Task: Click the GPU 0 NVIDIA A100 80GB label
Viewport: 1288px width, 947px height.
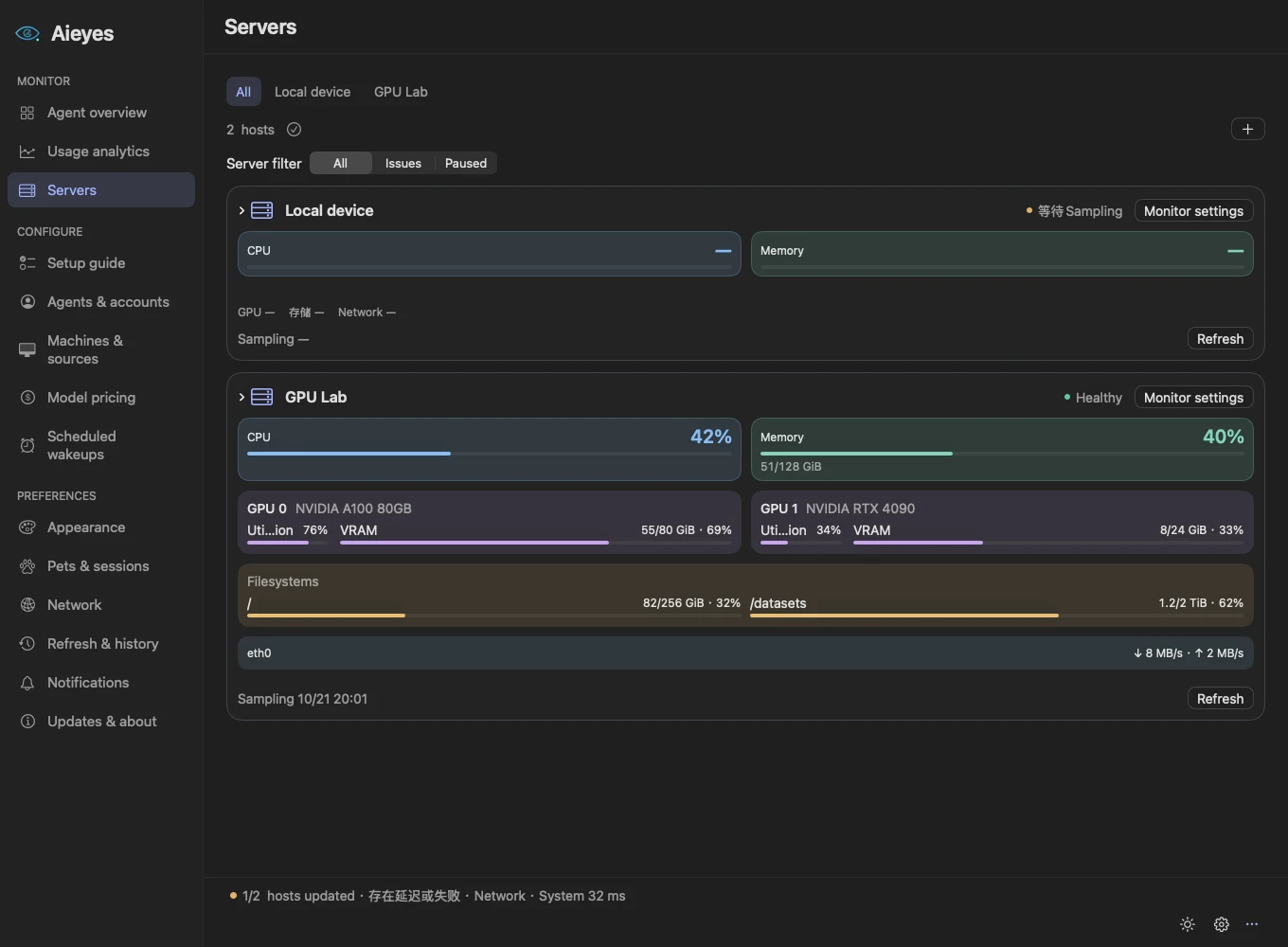Action: 330,509
